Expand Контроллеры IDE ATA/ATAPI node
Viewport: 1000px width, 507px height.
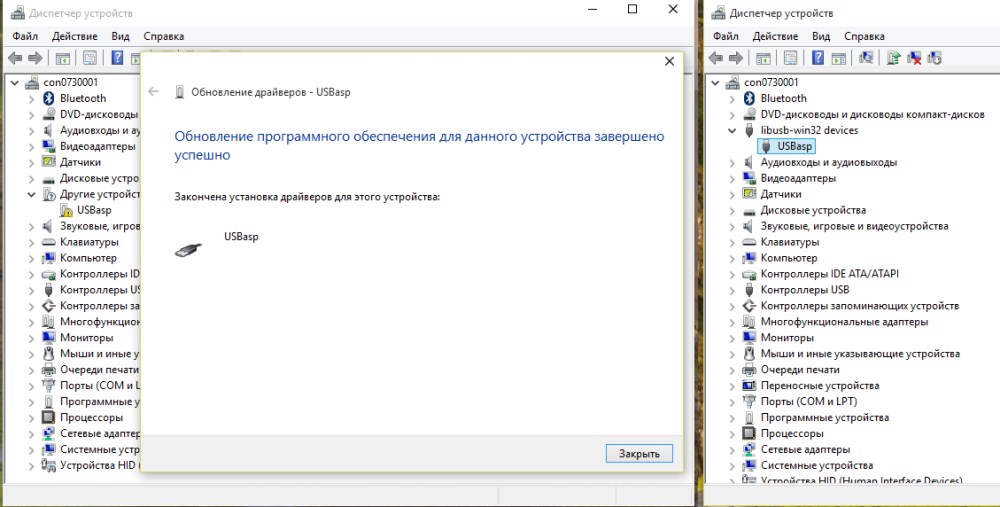[732, 274]
